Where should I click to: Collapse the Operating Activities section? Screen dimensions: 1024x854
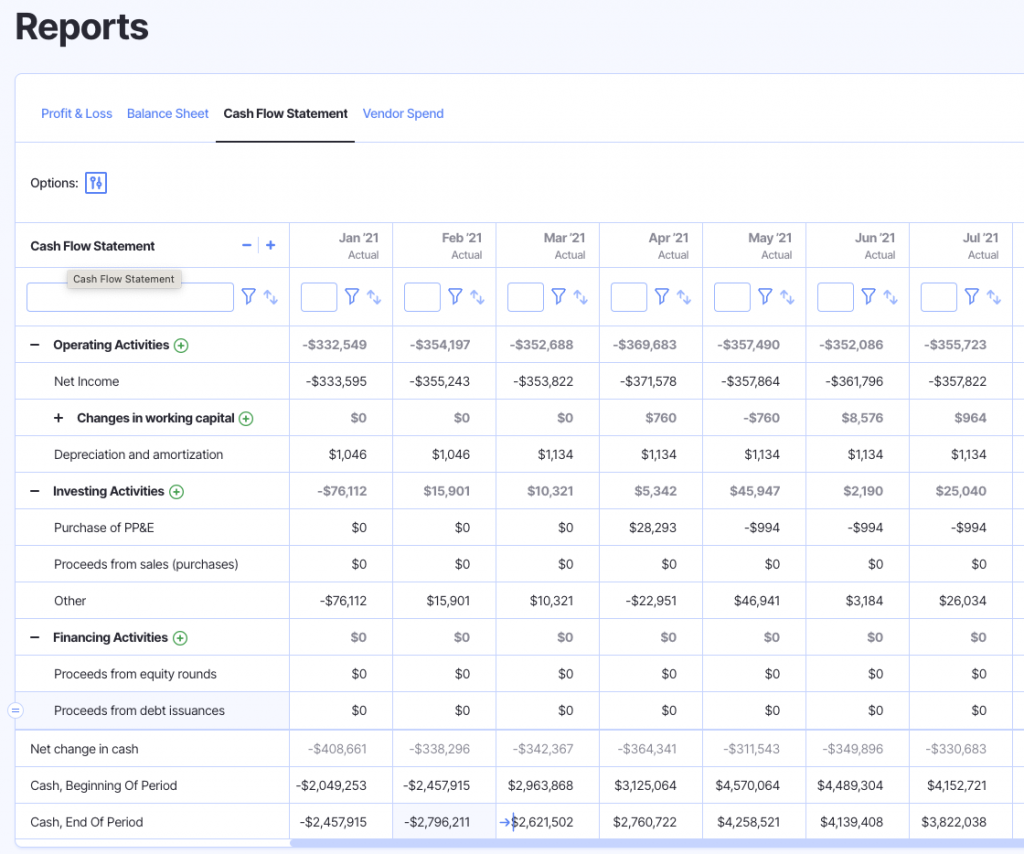35,344
